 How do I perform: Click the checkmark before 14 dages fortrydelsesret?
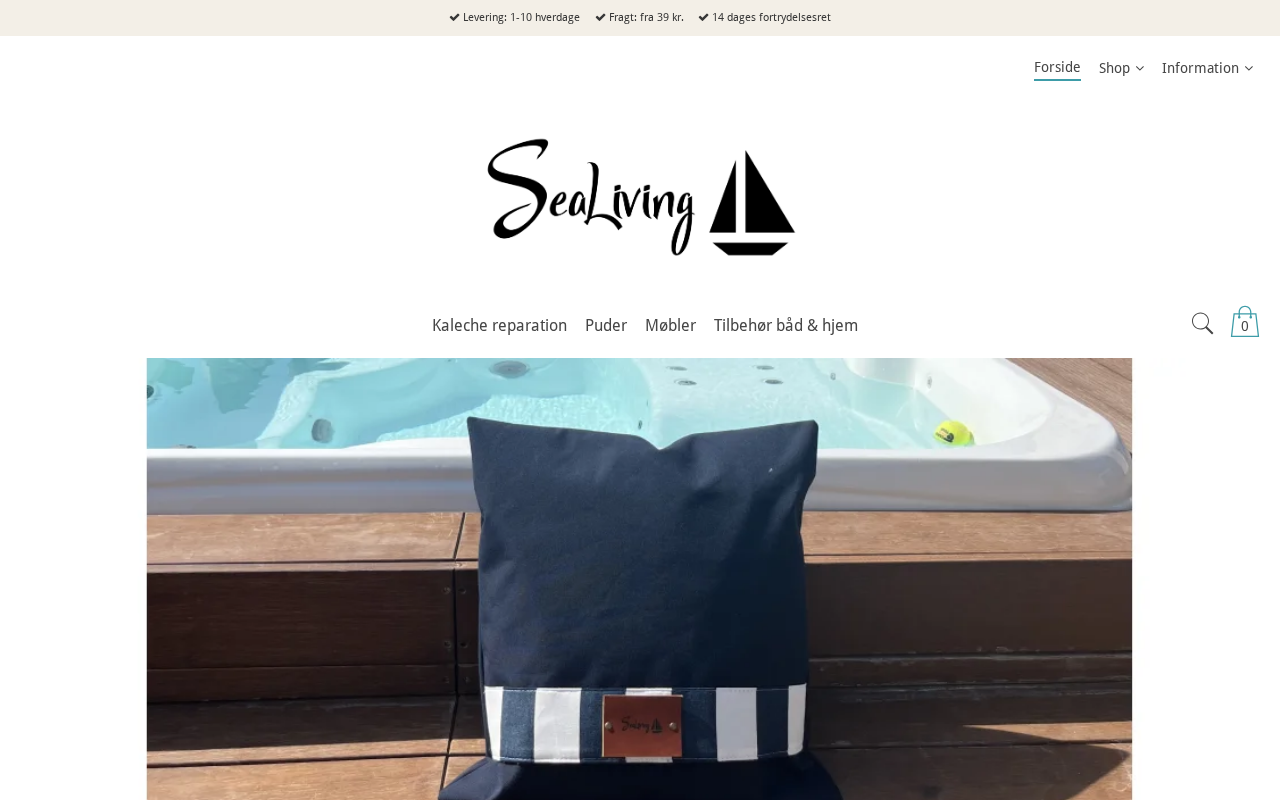(x=703, y=17)
